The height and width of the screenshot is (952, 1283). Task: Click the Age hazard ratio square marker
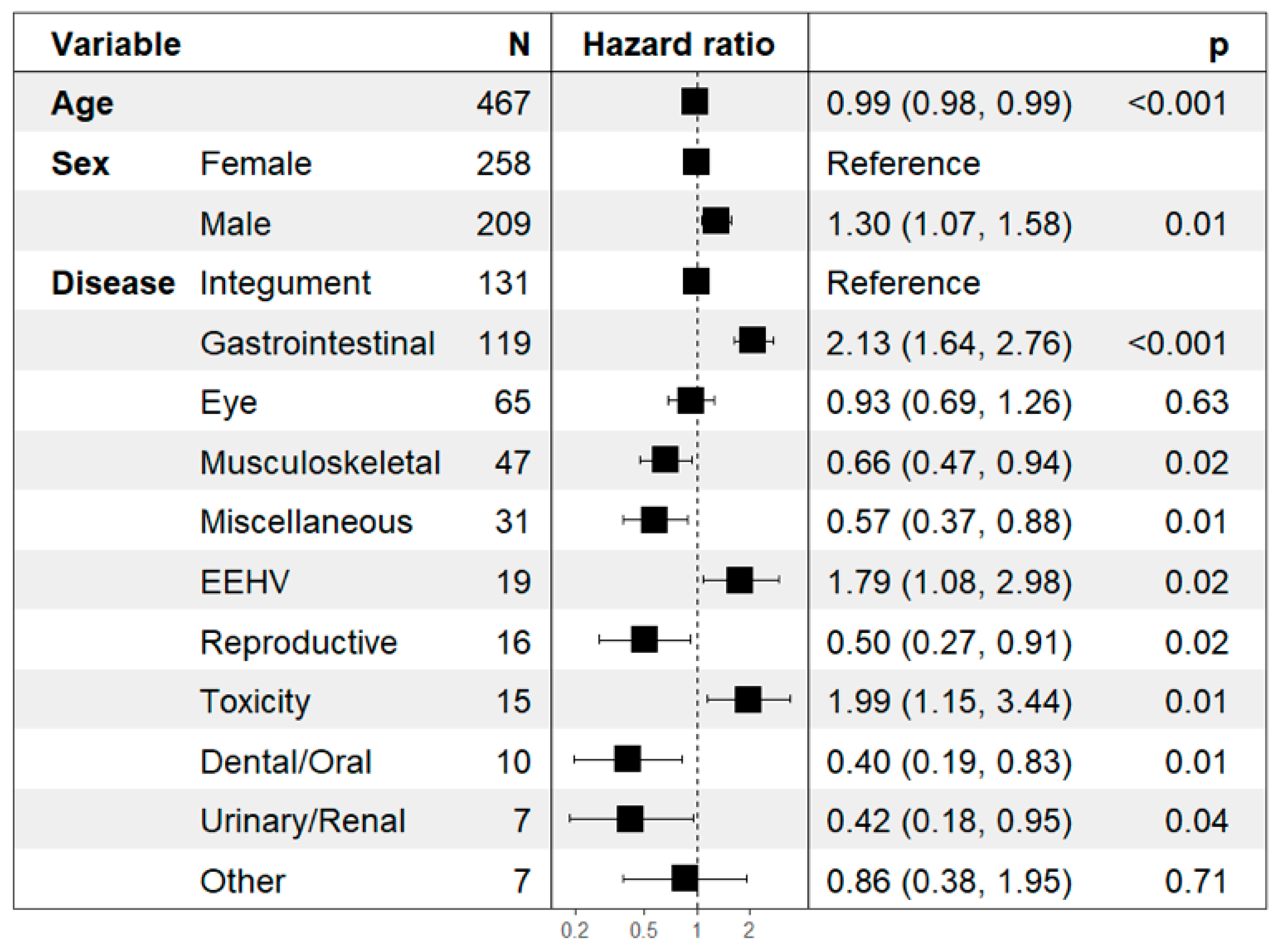[694, 102]
